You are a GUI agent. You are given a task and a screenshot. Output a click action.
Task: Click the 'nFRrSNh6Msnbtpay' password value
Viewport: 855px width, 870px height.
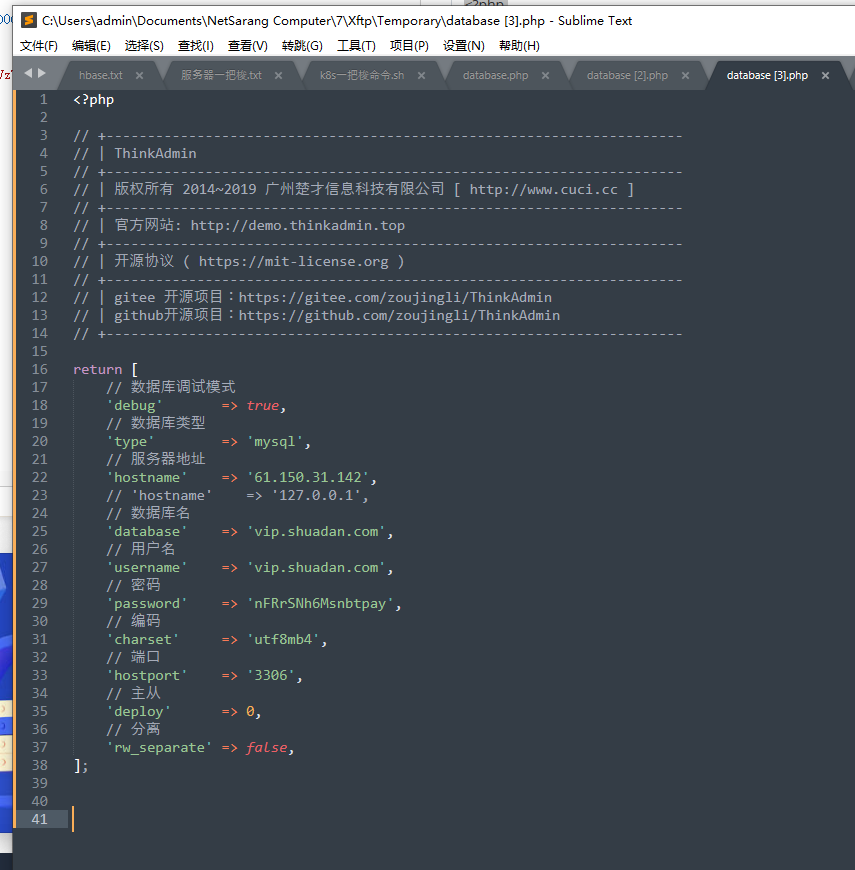(x=320, y=604)
